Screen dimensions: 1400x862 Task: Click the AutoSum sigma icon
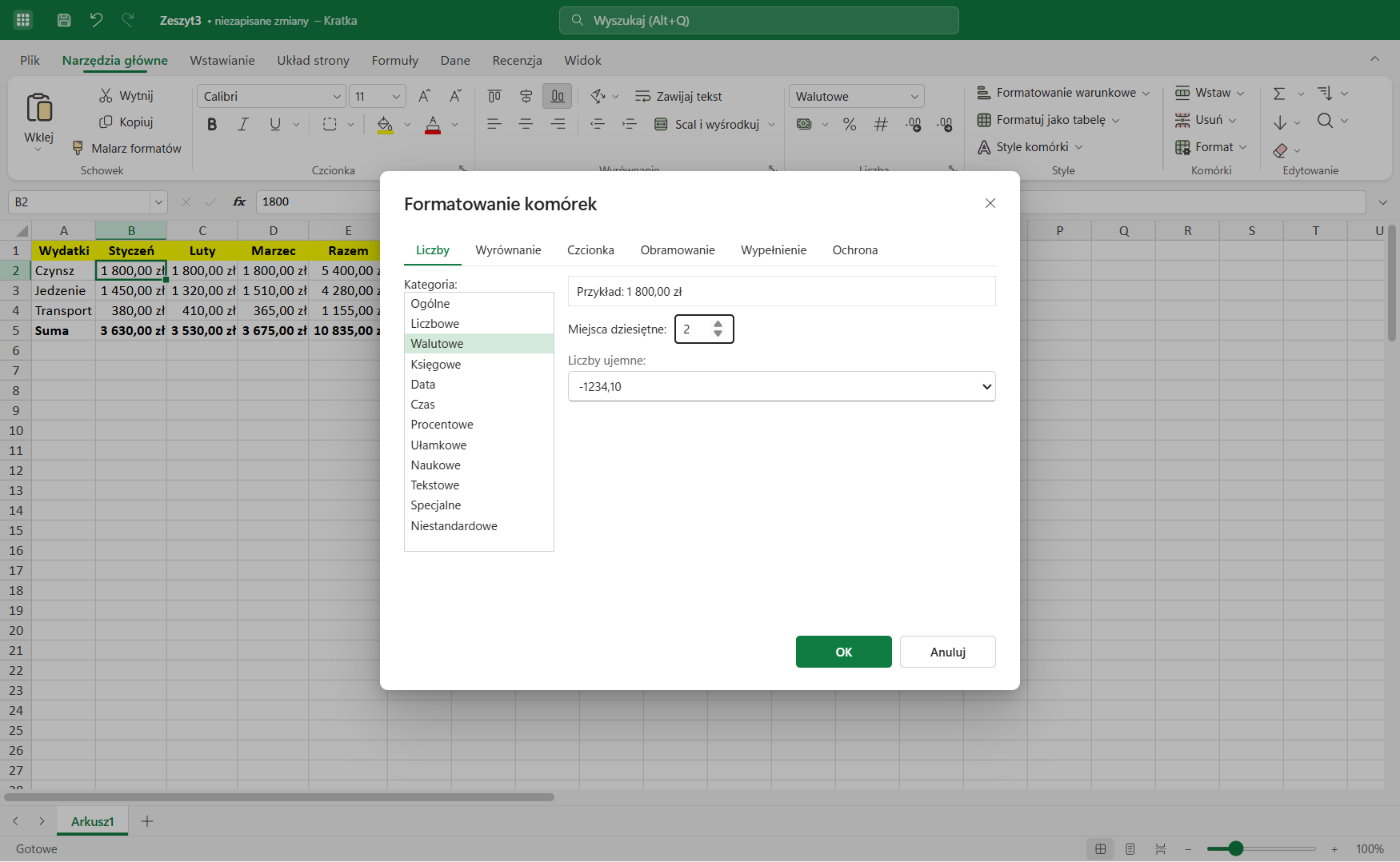(x=1279, y=94)
